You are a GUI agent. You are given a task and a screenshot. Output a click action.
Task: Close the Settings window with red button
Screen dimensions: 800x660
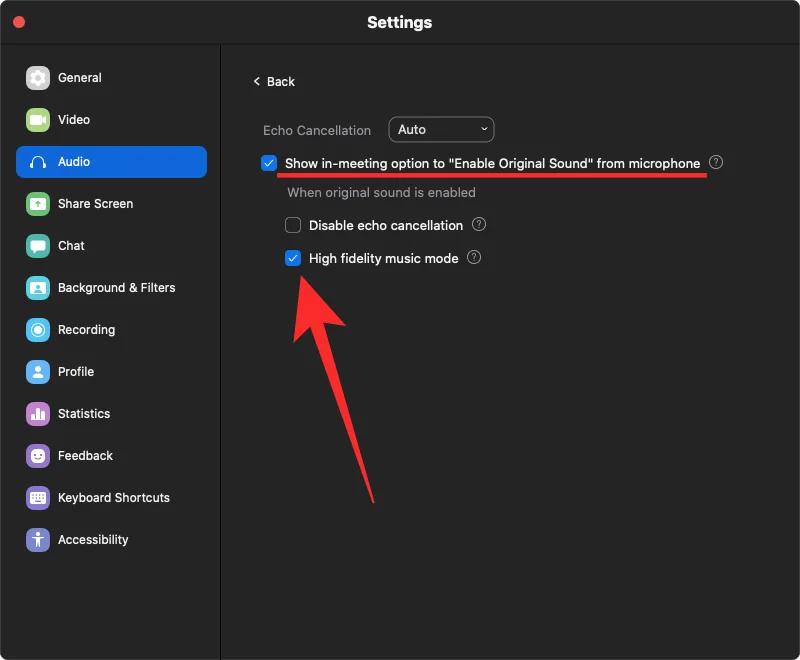pyautogui.click(x=19, y=22)
